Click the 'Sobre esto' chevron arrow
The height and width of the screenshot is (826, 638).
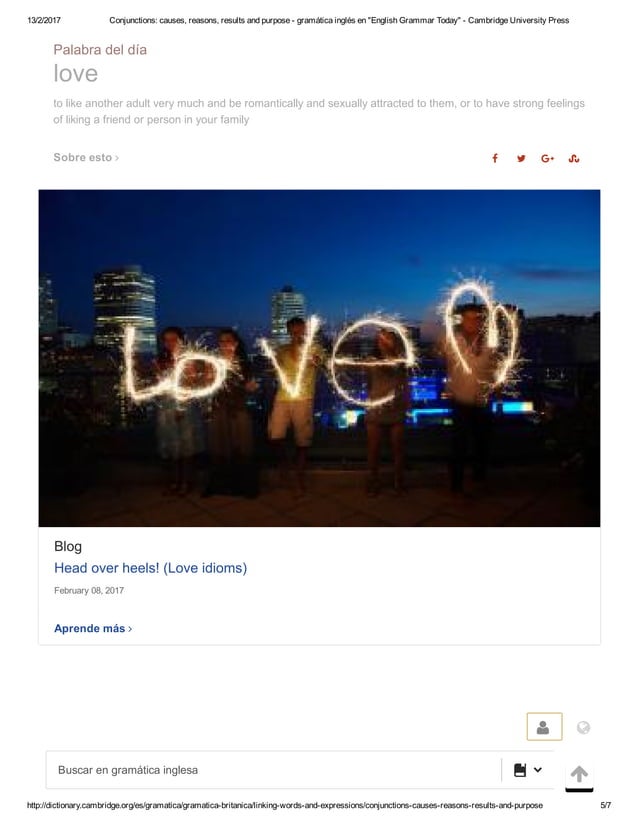[117, 158]
